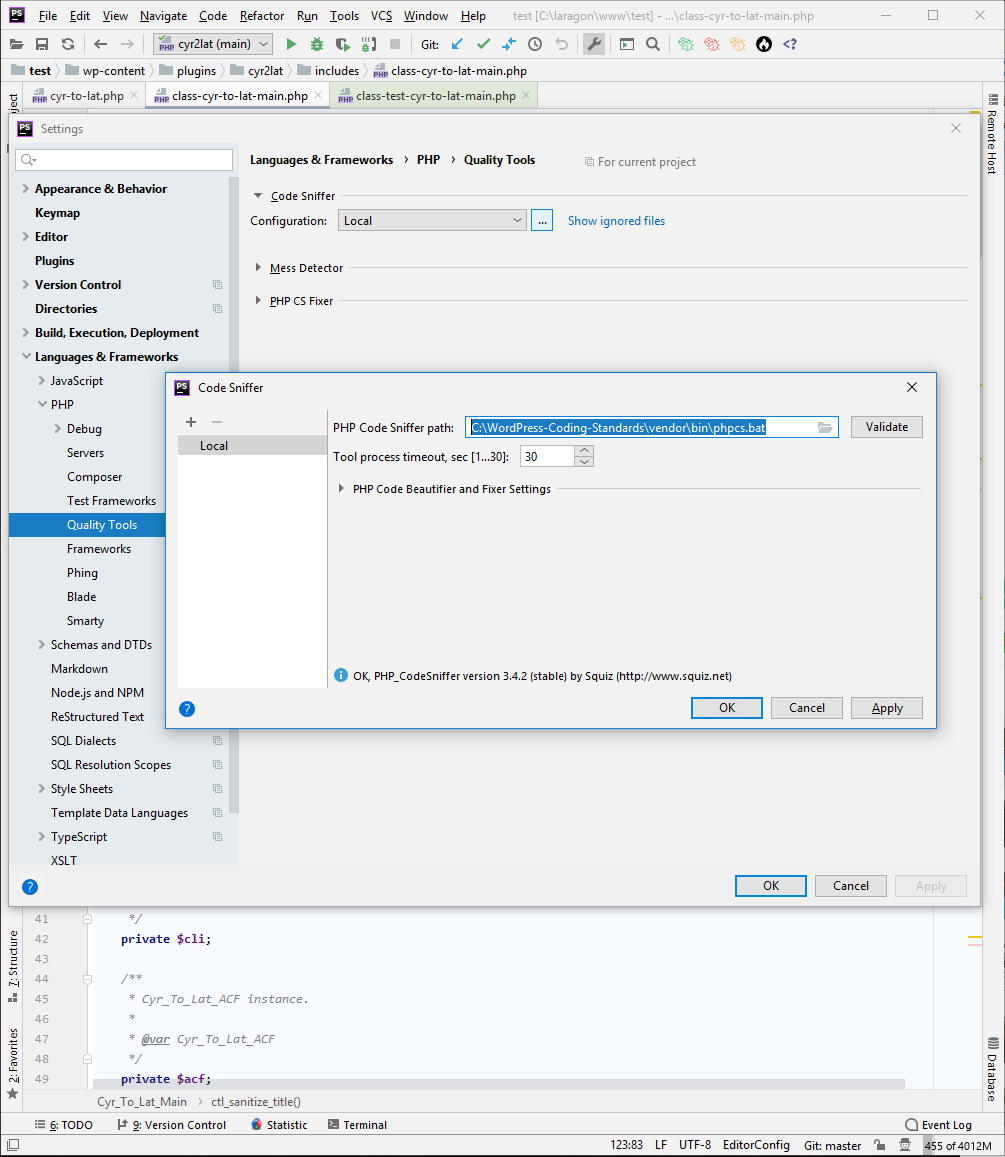Collapse the Code Sniffer section

coord(258,196)
